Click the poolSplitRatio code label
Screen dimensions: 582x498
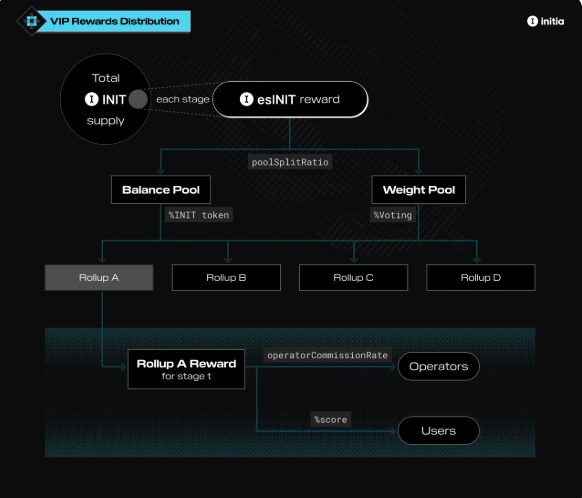[x=290, y=162]
